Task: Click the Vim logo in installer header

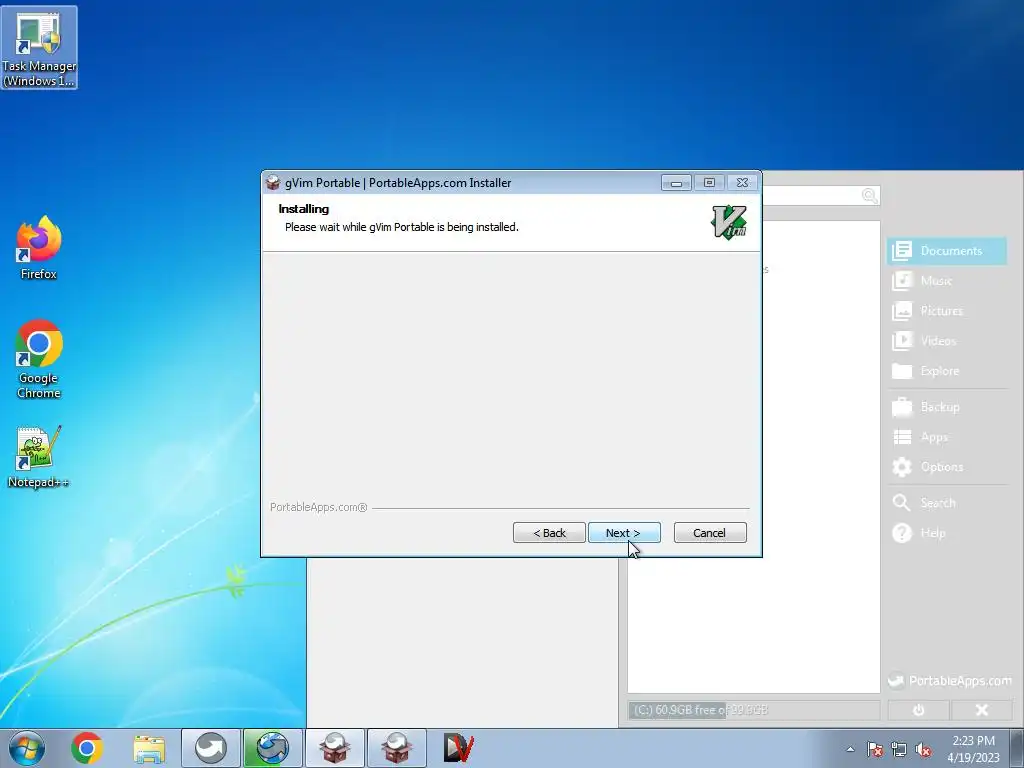Action: [x=729, y=222]
